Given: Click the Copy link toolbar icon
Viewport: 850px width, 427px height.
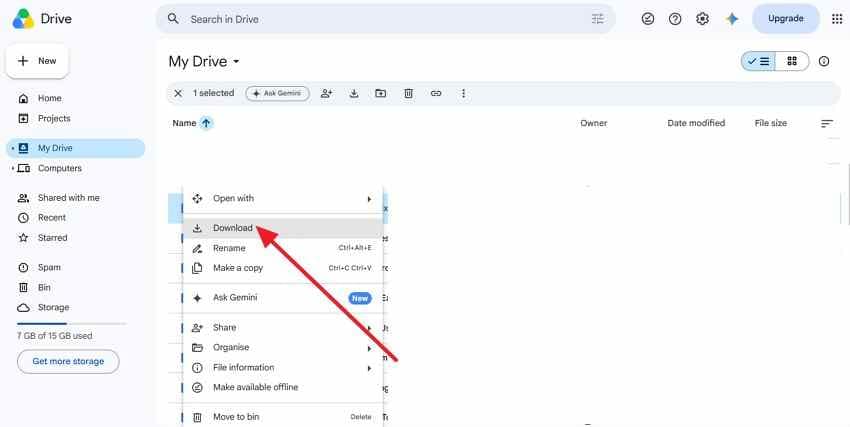Looking at the screenshot, I should click(436, 93).
